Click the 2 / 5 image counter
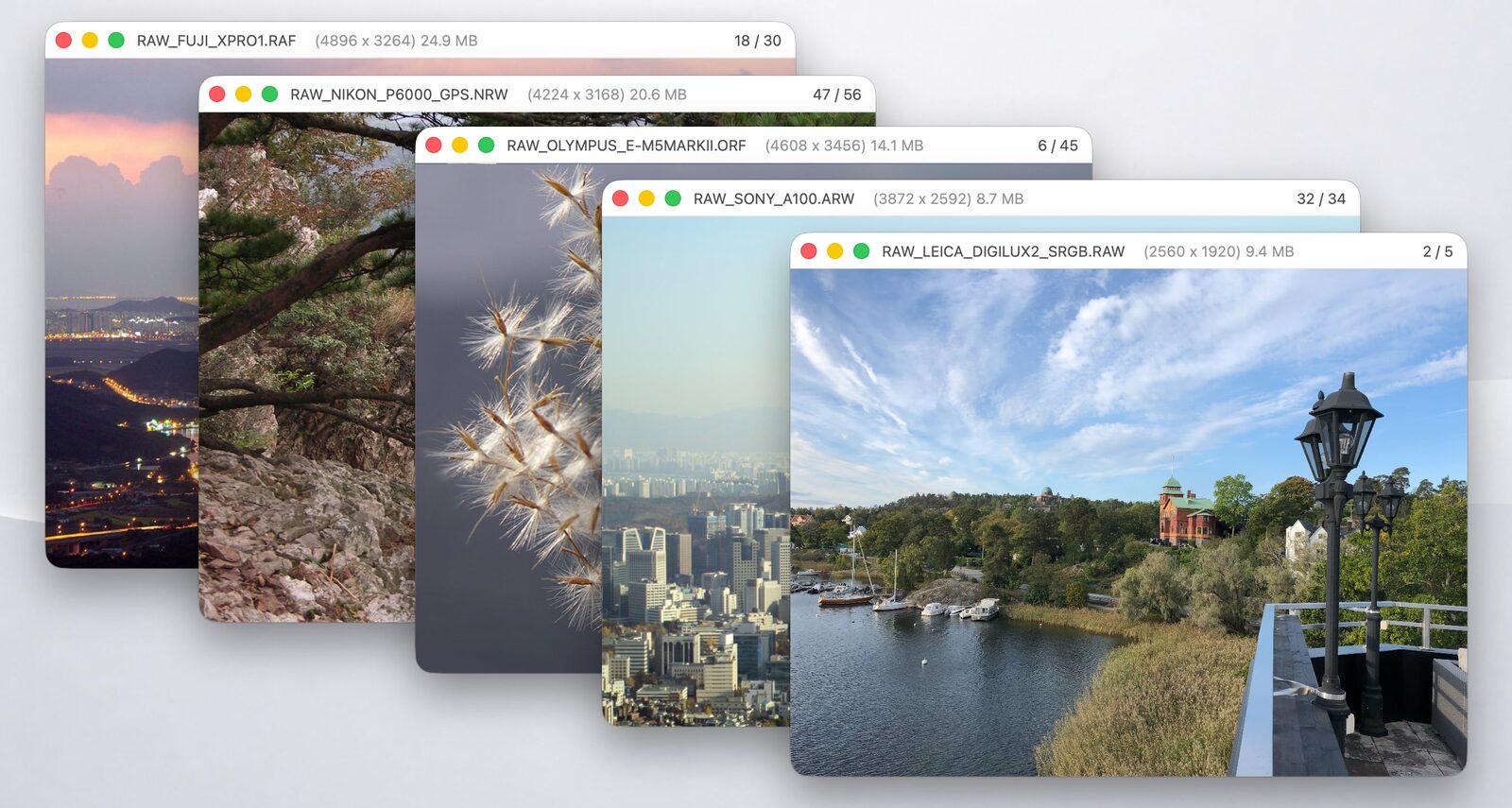 (x=1438, y=251)
